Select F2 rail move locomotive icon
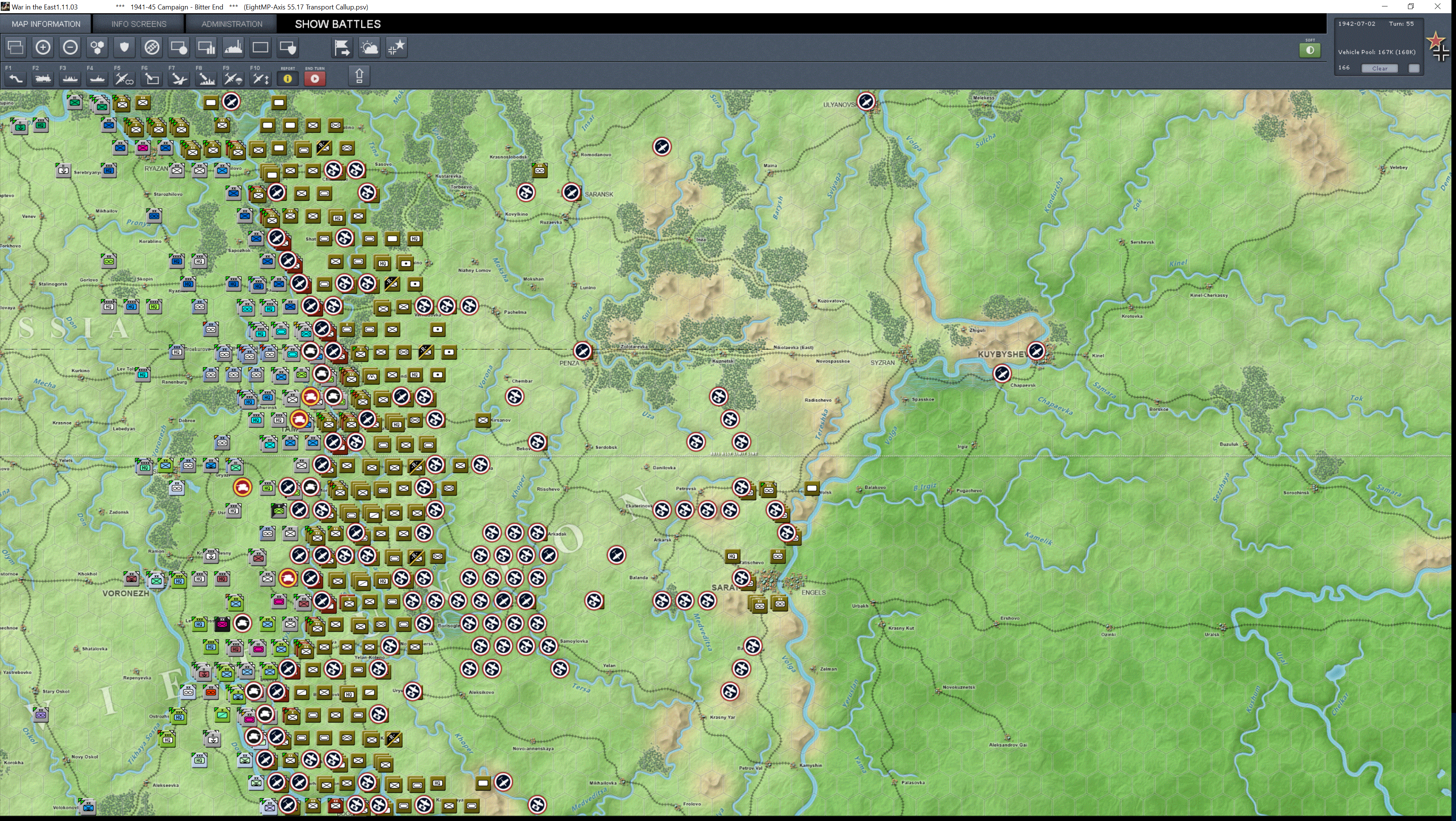The height and width of the screenshot is (821, 1456). click(43, 79)
